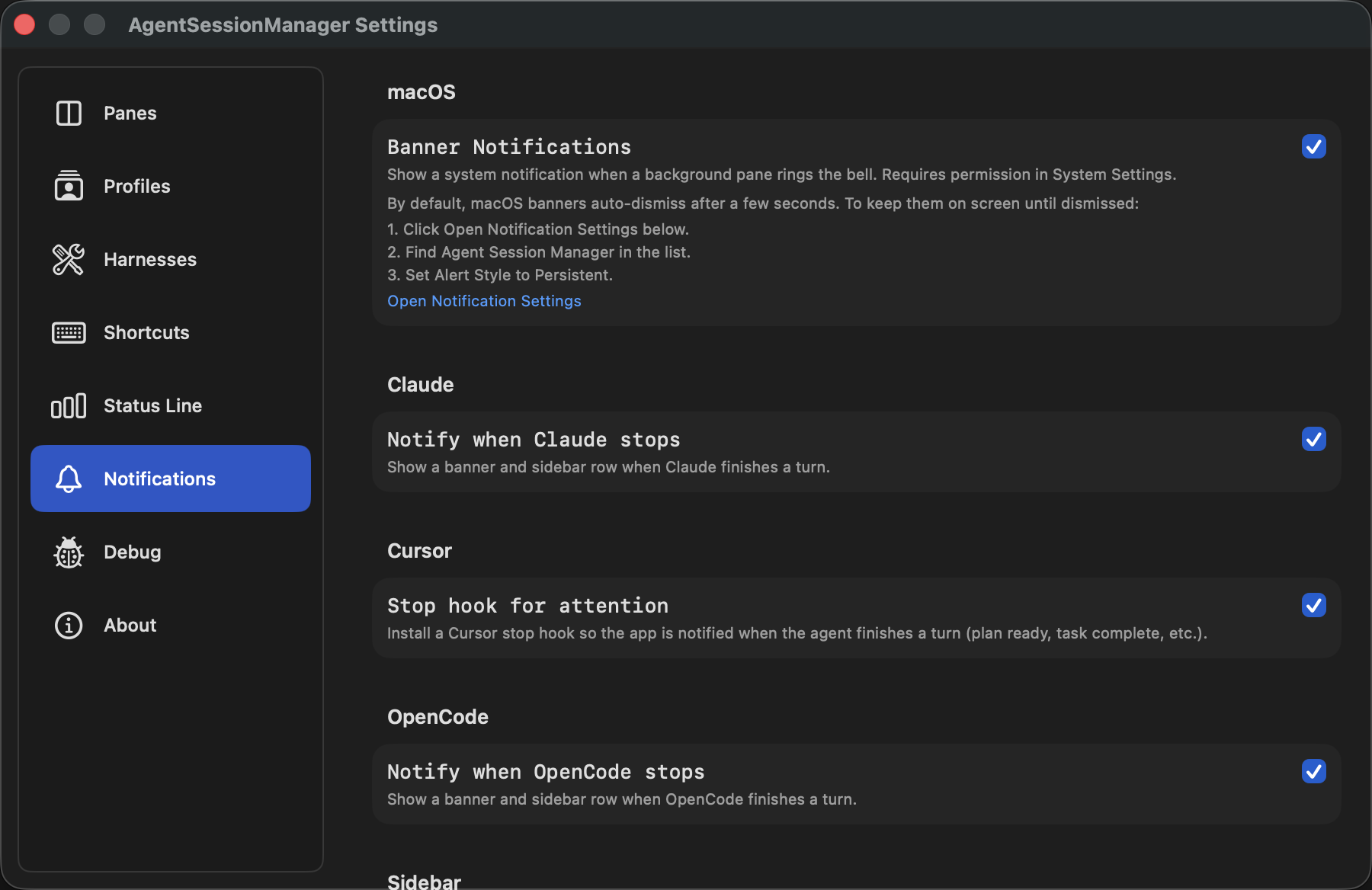The image size is (1372, 890).
Task: Click the AgentSessionManager Settings window title
Action: [283, 25]
